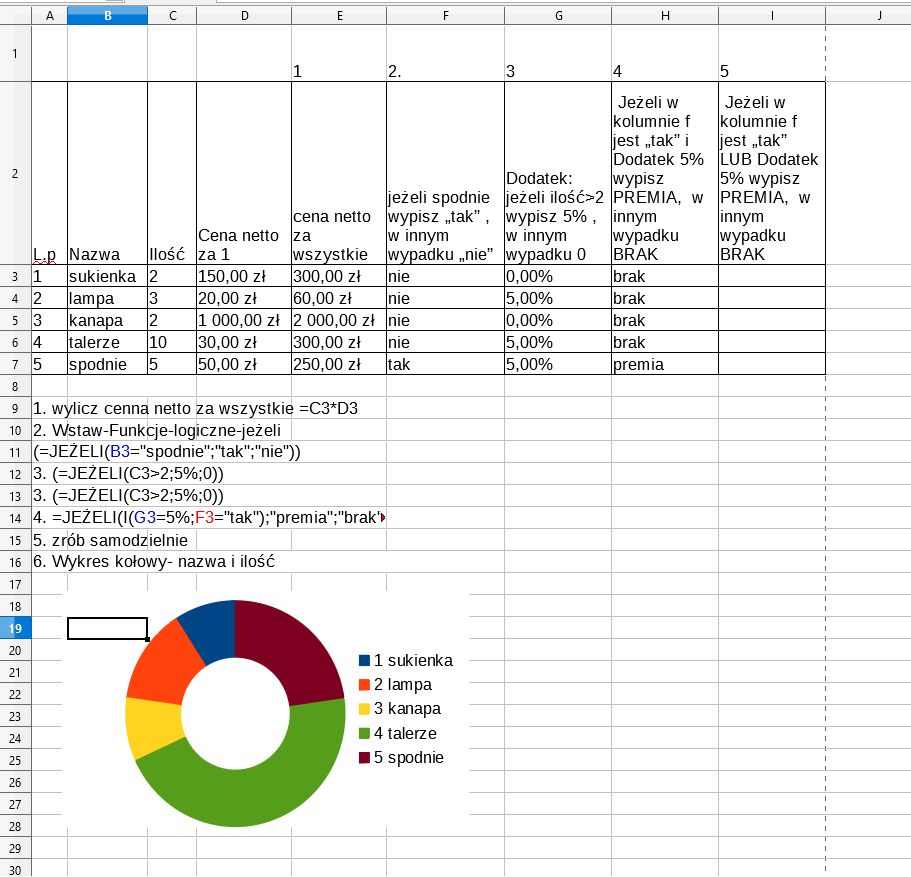The image size is (911, 877).
Task: Select column H header
Action: [x=664, y=15]
